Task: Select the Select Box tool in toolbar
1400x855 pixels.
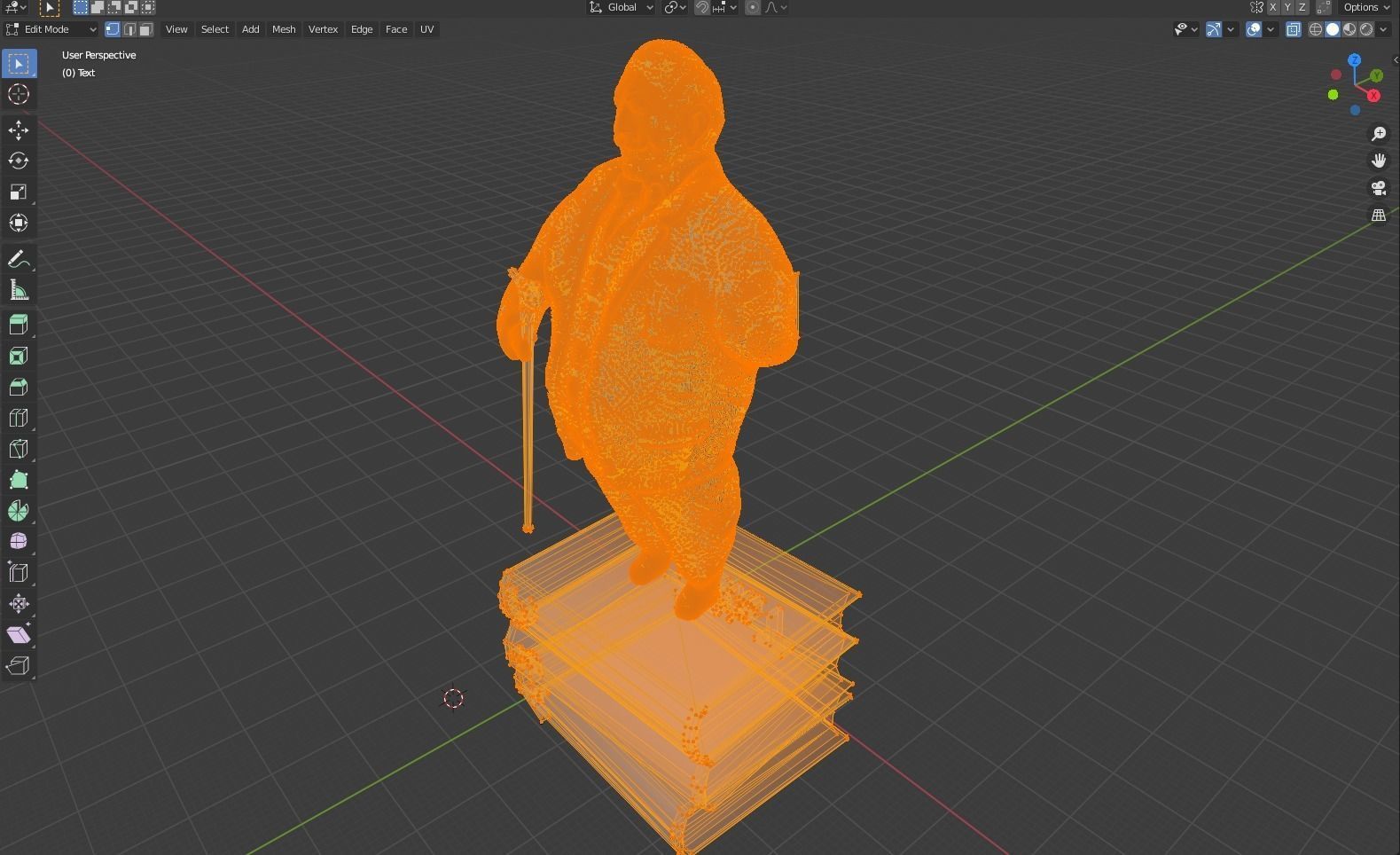Action: (19, 64)
